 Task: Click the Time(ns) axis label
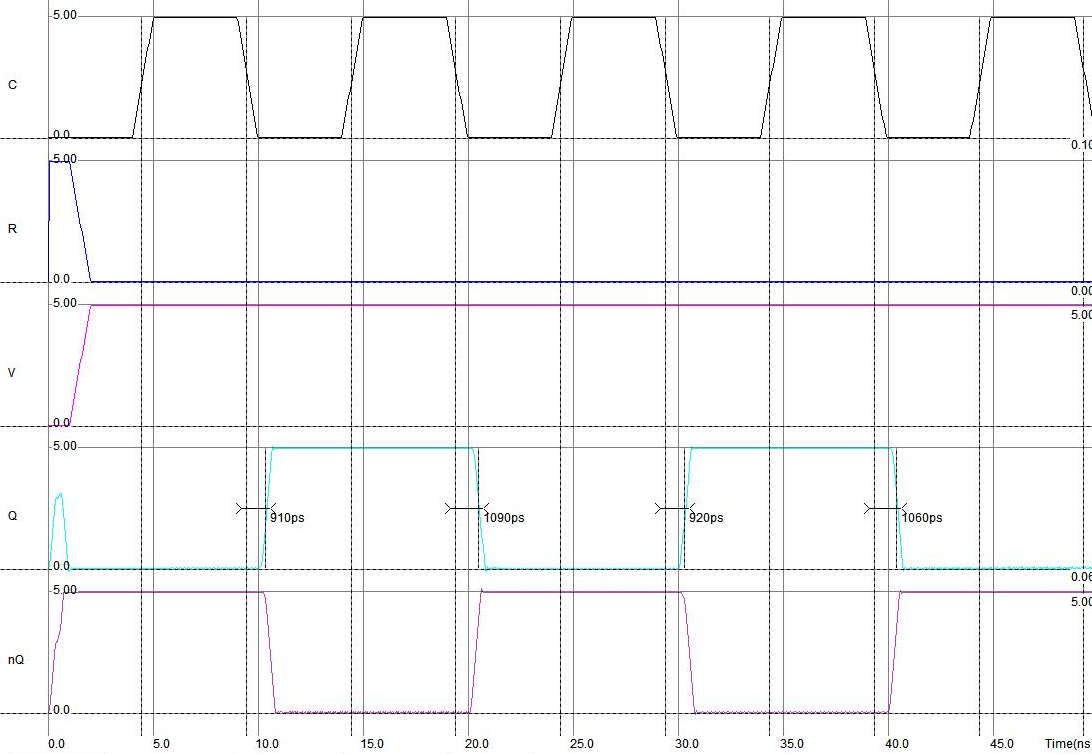(1068, 744)
